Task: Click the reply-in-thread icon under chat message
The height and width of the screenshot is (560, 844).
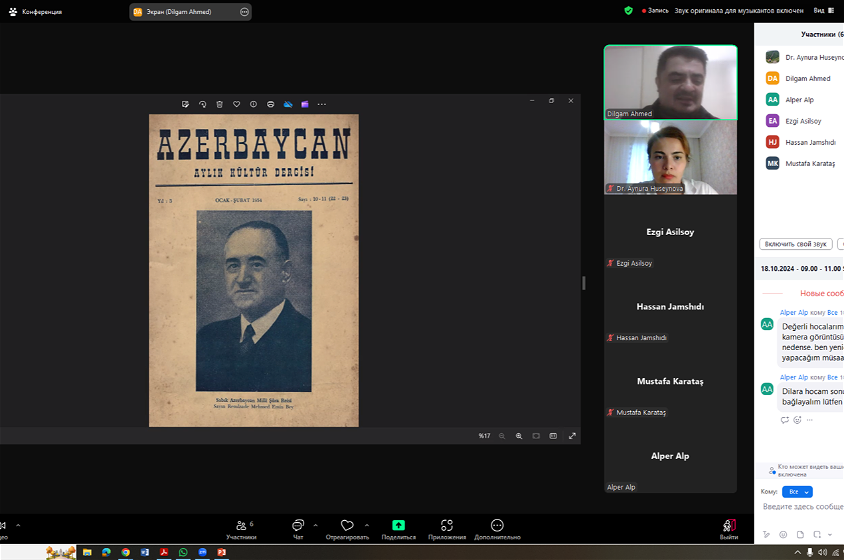Action: point(785,420)
